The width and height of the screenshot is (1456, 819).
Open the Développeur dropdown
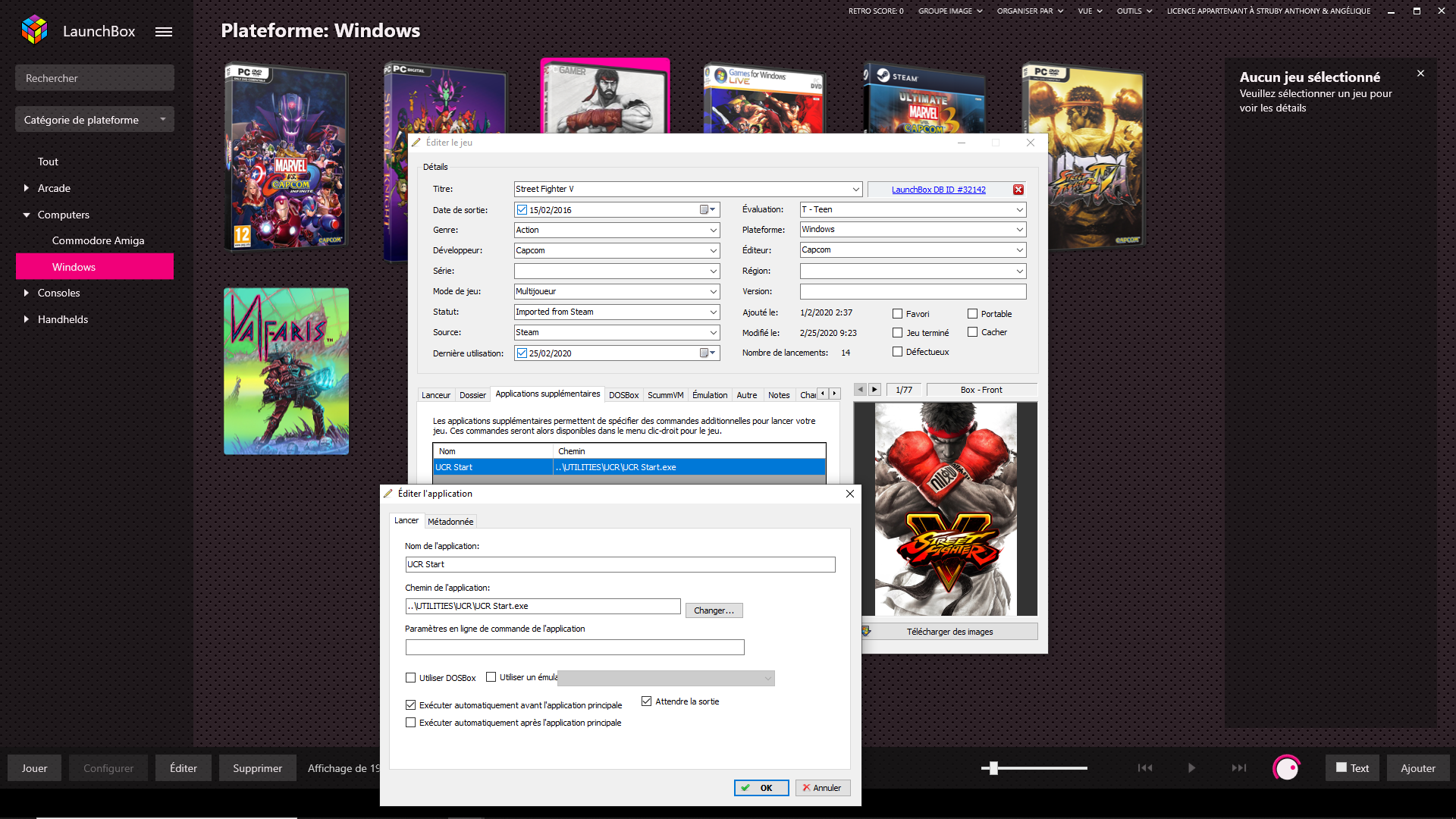714,250
